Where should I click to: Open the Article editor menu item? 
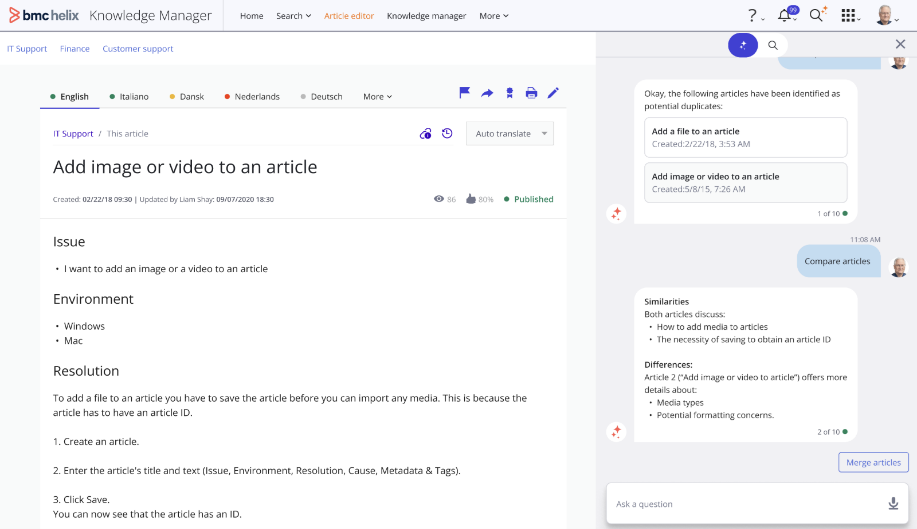coord(349,16)
